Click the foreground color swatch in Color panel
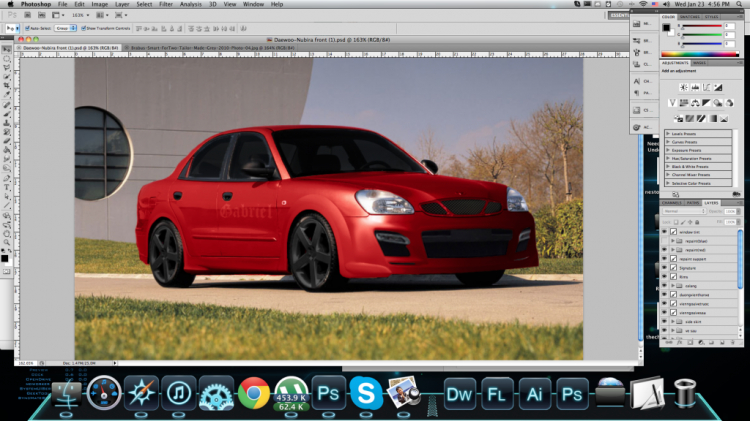 tap(665, 27)
